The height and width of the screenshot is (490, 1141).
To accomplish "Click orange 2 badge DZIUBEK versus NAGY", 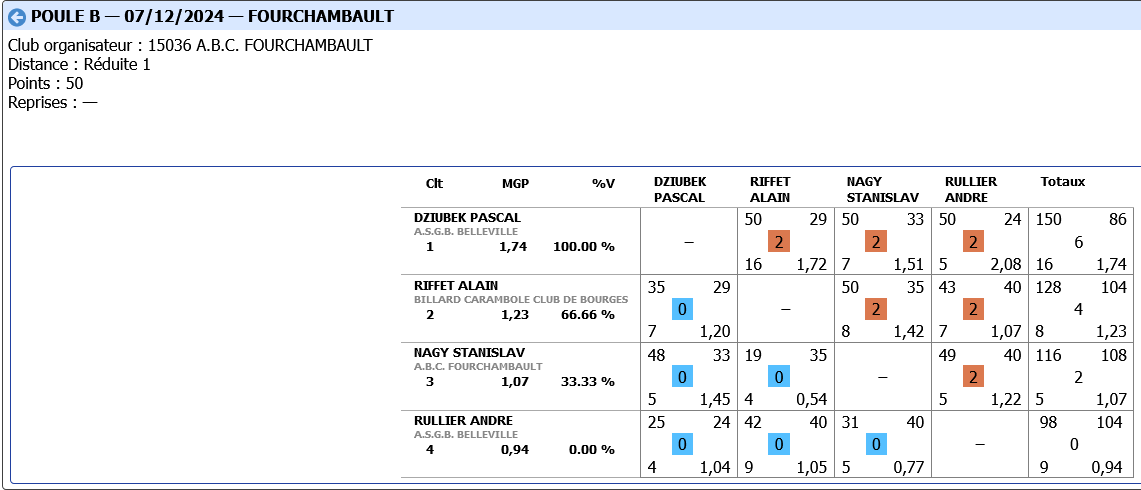I will point(876,242).
